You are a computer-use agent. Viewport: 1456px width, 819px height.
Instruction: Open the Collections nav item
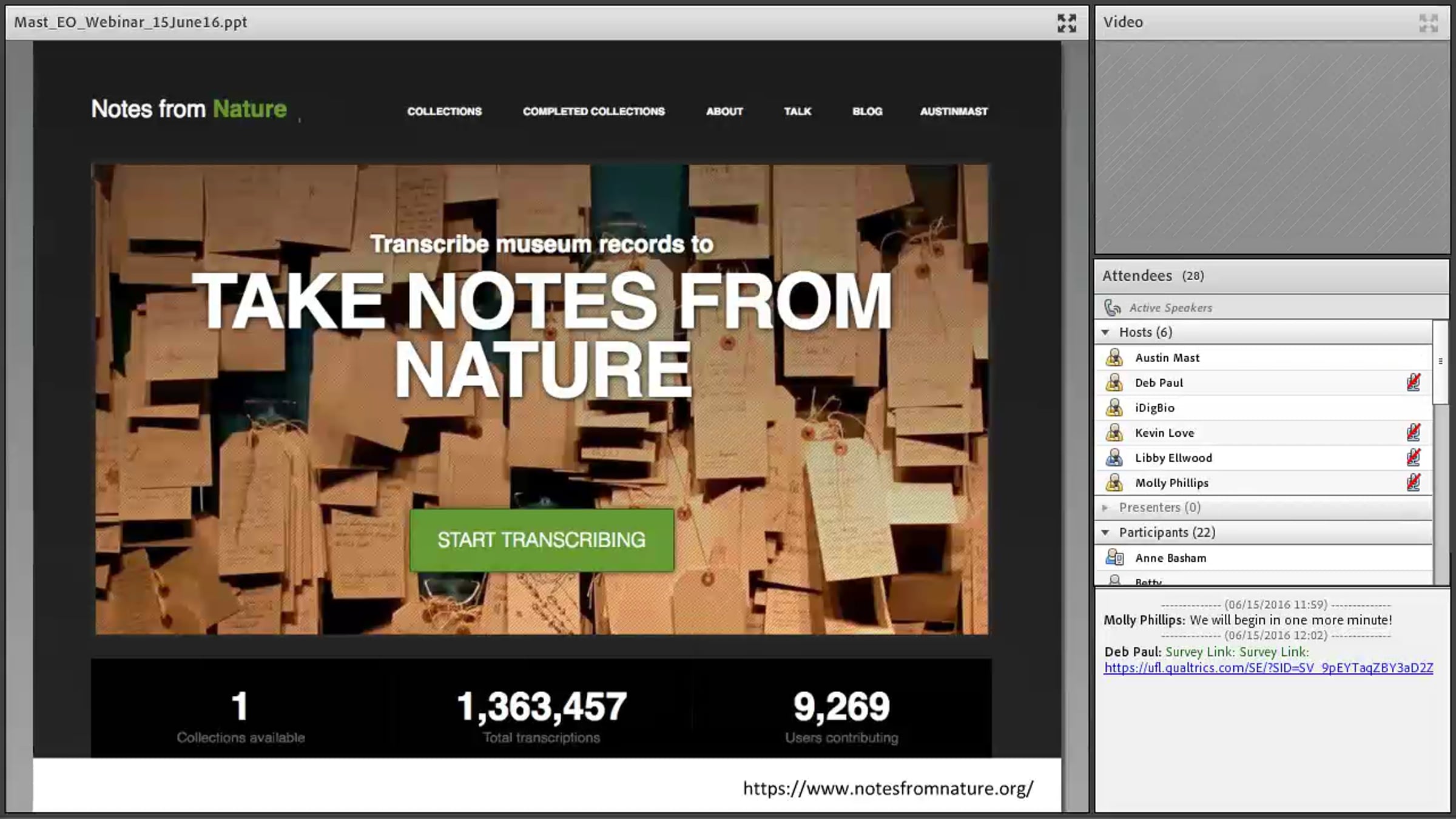(x=444, y=112)
